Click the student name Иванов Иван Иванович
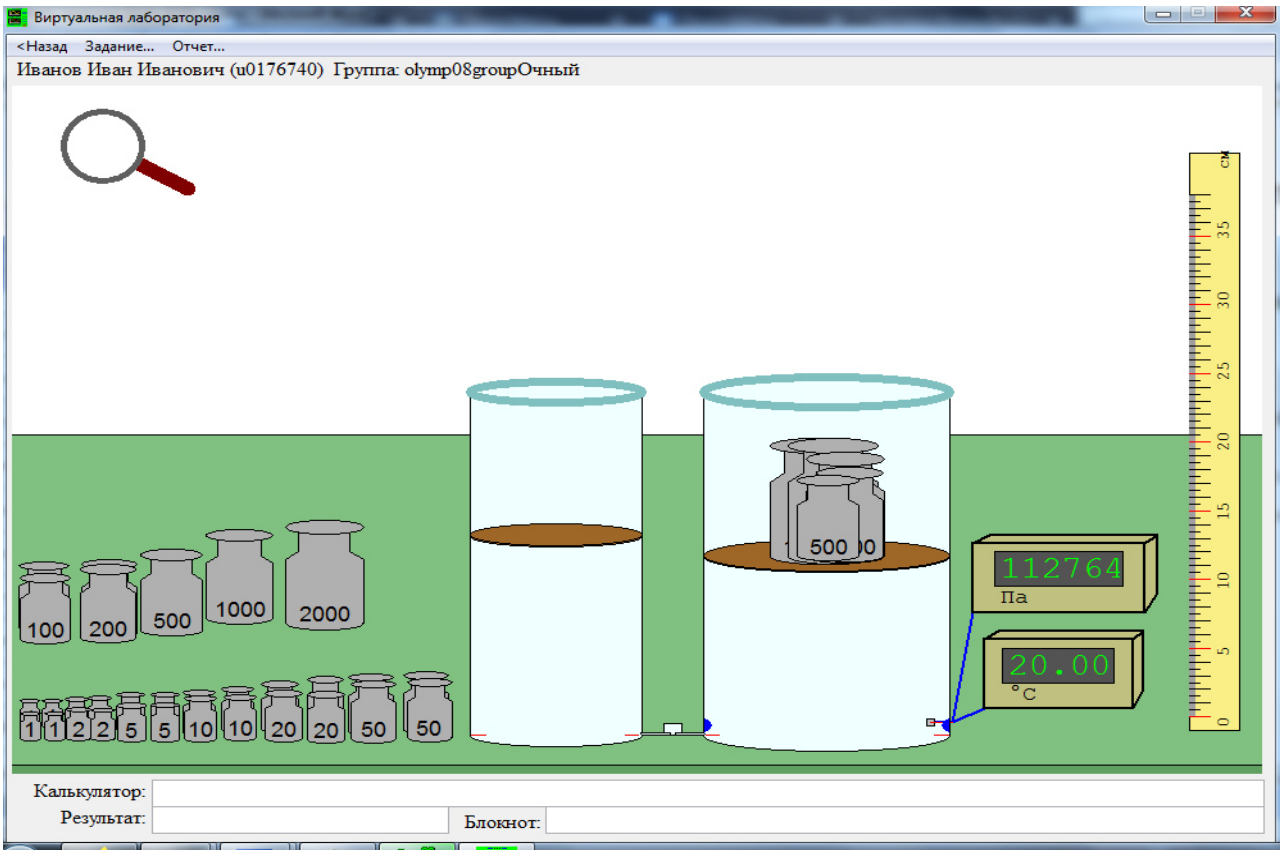 [121, 70]
